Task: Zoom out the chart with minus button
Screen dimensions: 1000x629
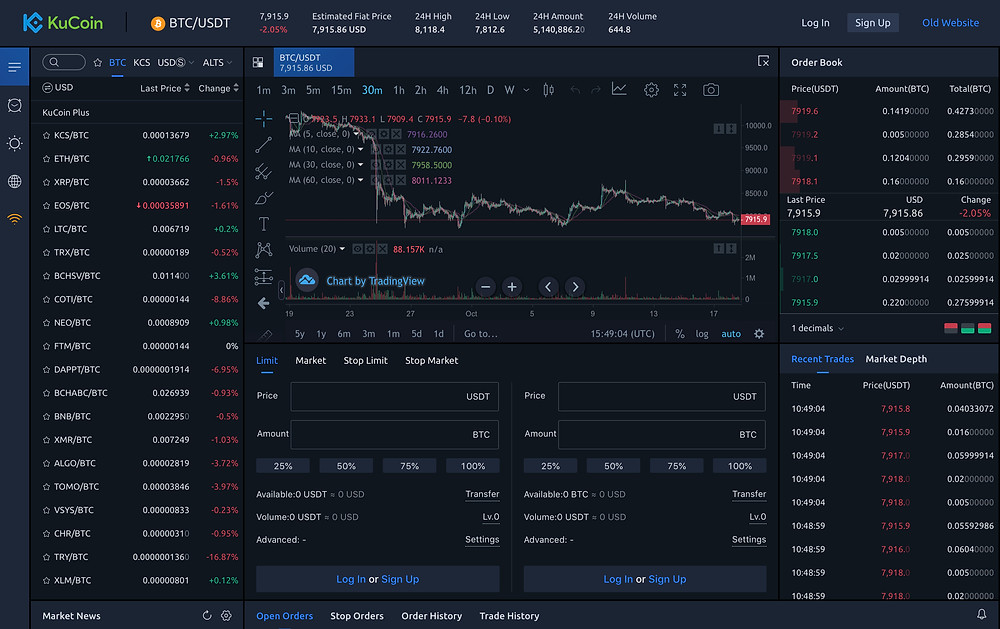Action: click(x=485, y=287)
